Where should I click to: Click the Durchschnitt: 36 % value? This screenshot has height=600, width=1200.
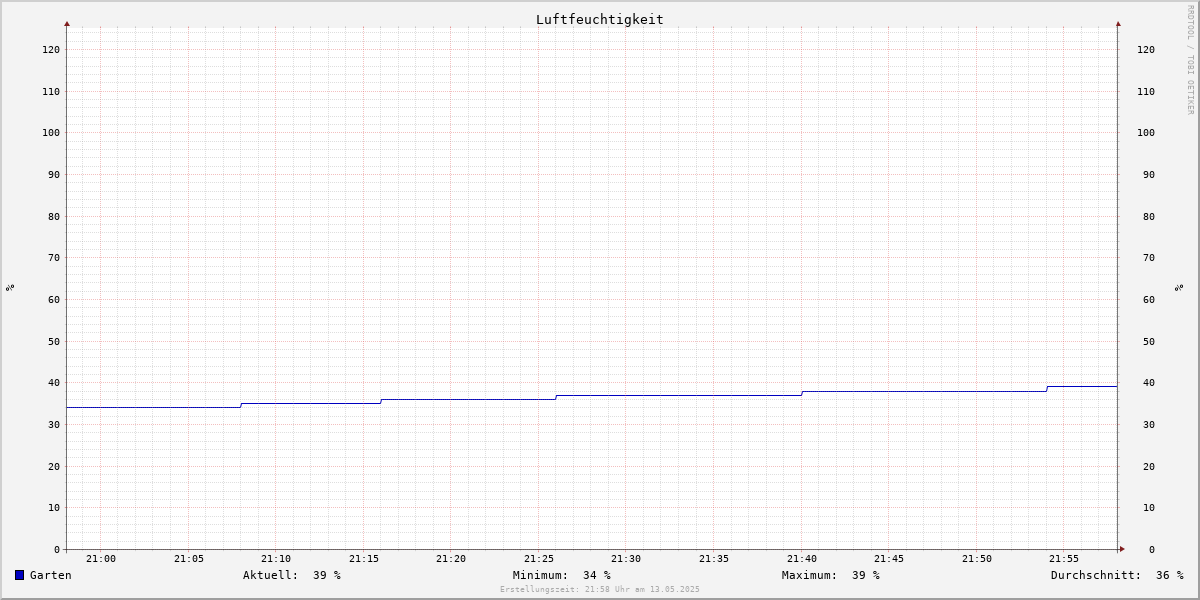click(x=1117, y=575)
